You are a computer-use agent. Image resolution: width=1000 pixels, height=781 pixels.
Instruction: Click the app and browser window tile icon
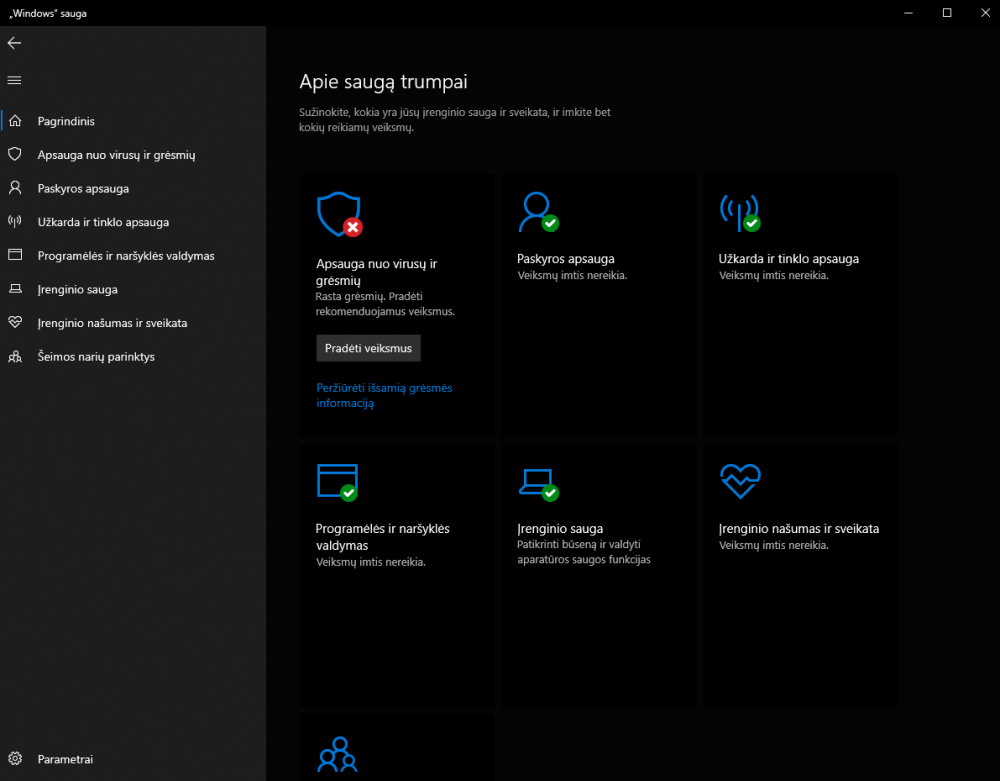(337, 483)
